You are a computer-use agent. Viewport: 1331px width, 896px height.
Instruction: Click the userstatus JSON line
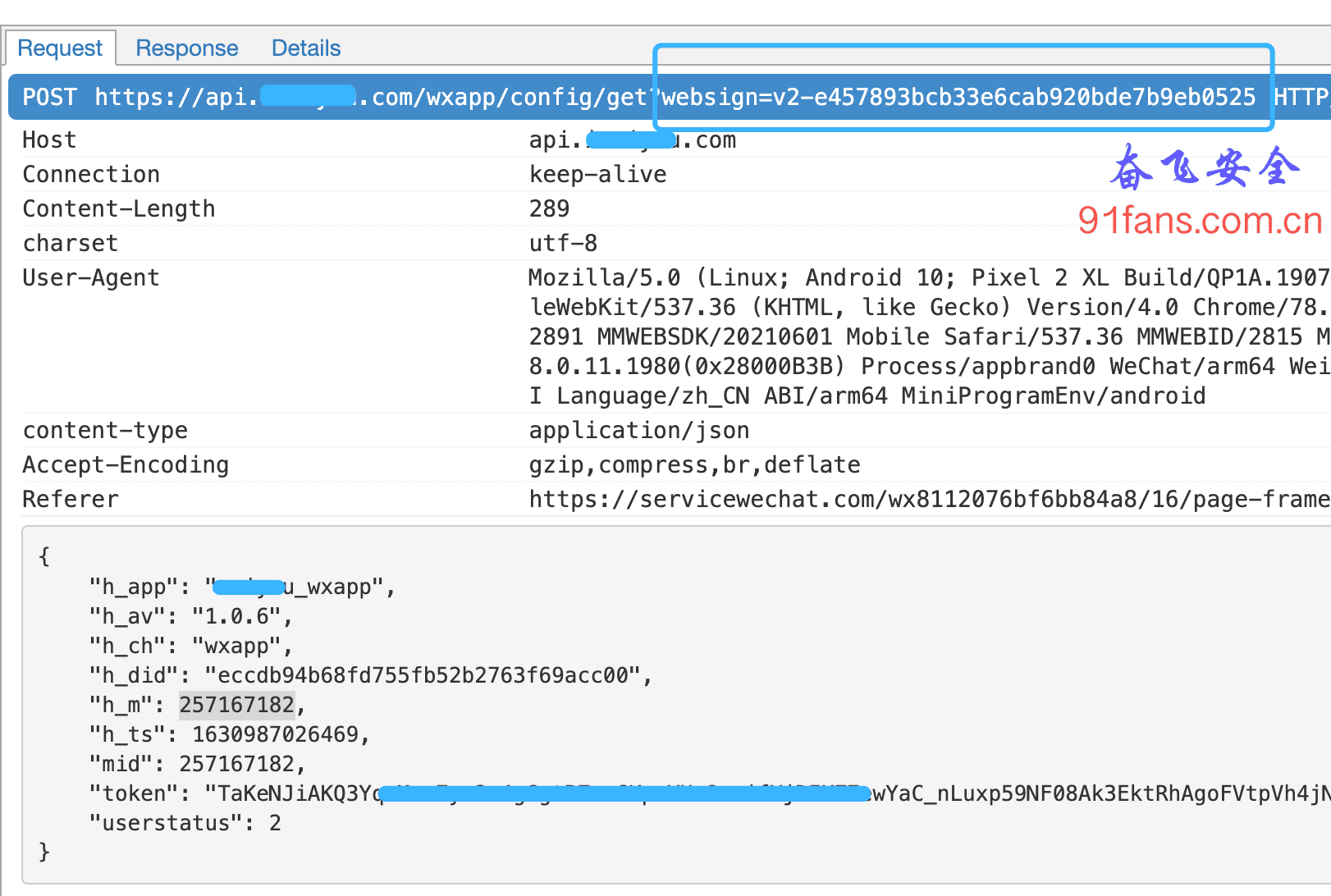(x=185, y=824)
